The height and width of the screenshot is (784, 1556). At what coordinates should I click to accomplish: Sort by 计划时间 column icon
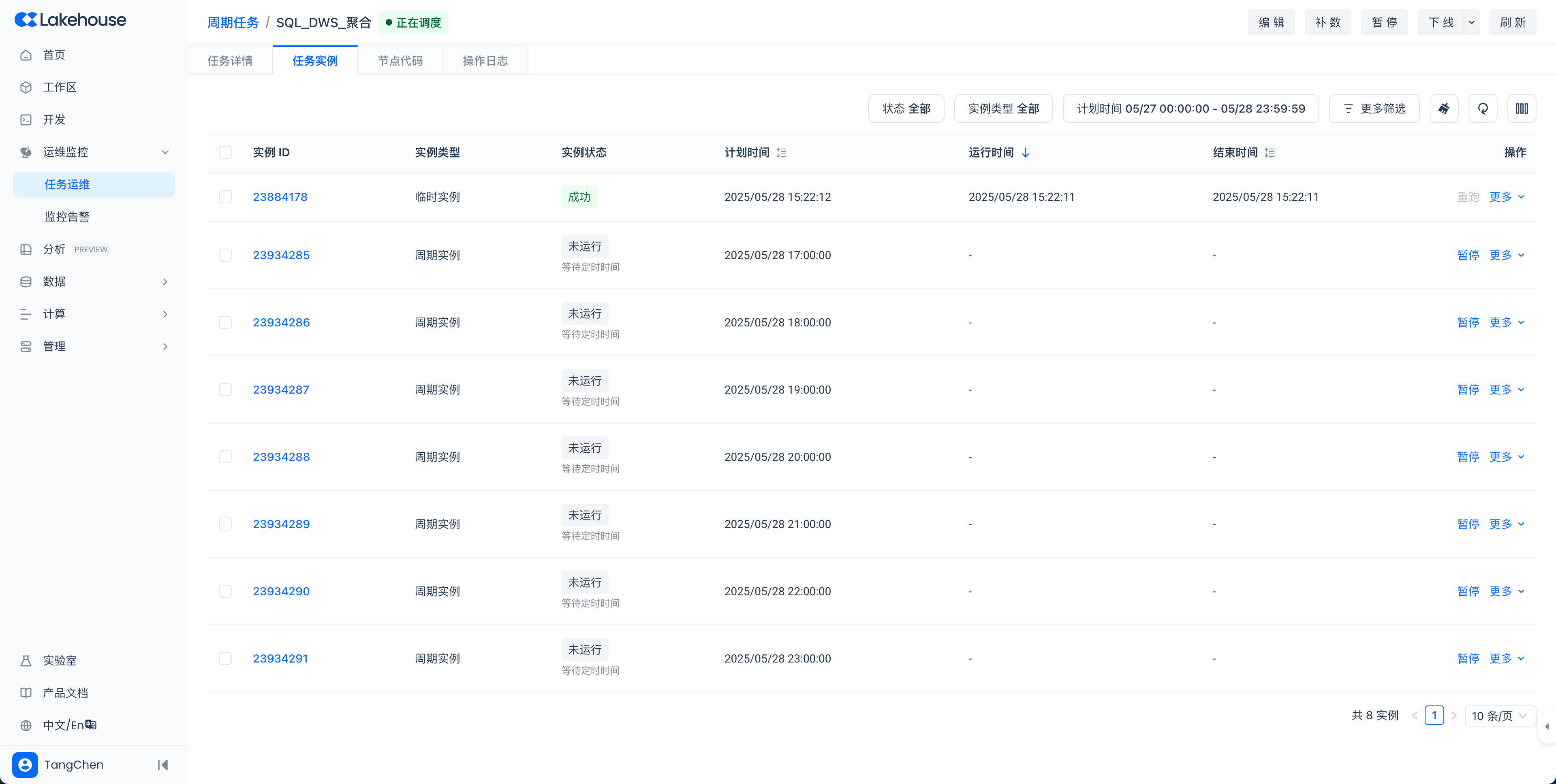click(x=781, y=153)
